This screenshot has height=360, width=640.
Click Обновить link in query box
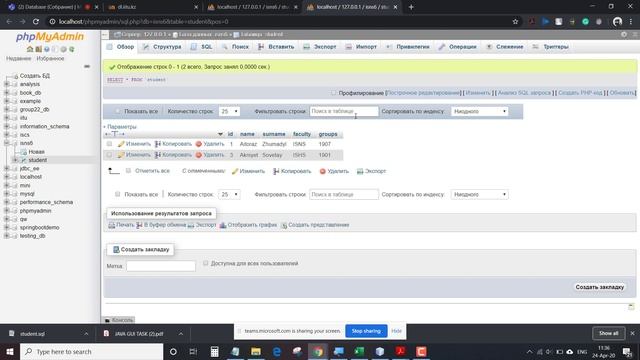pyautogui.click(x=622, y=93)
